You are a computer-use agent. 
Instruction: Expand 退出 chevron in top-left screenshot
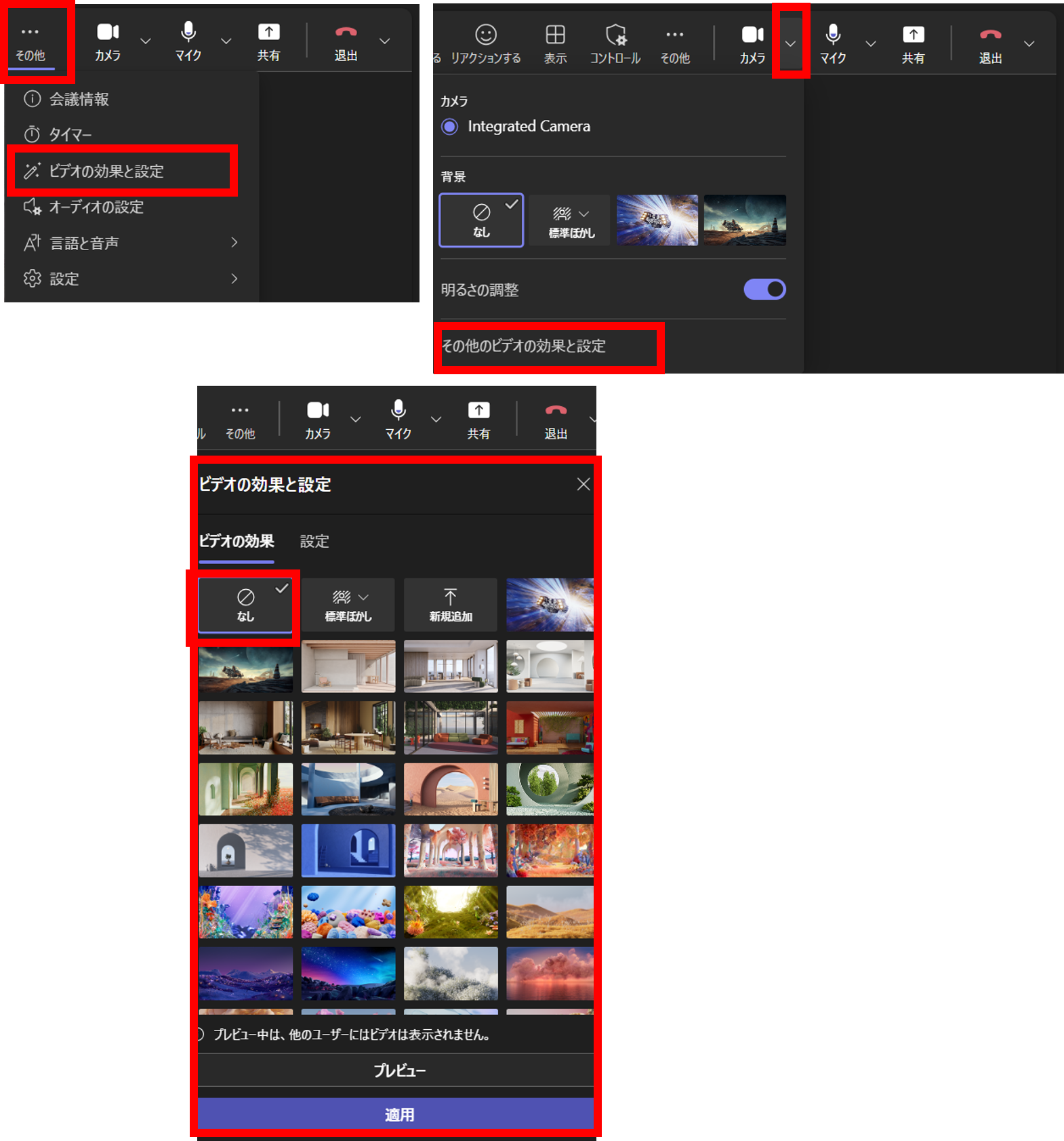coord(384,41)
